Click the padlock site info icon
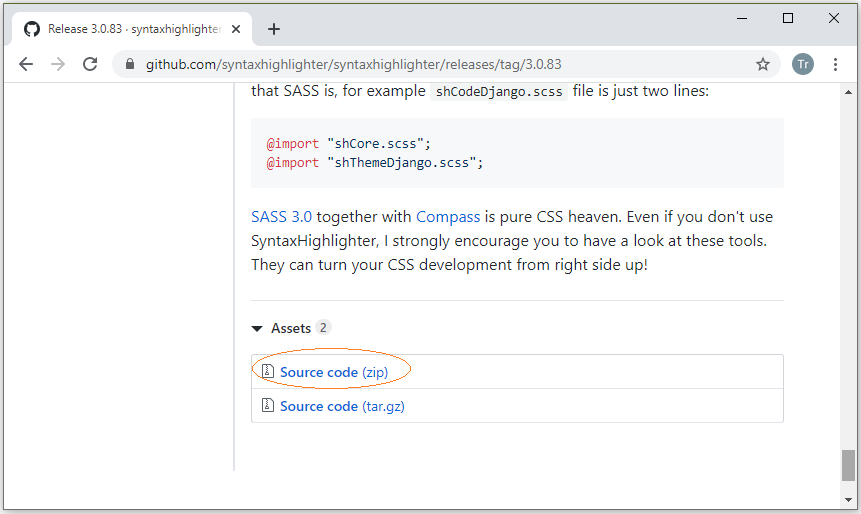Viewport: 861px width, 514px height. [x=129, y=64]
